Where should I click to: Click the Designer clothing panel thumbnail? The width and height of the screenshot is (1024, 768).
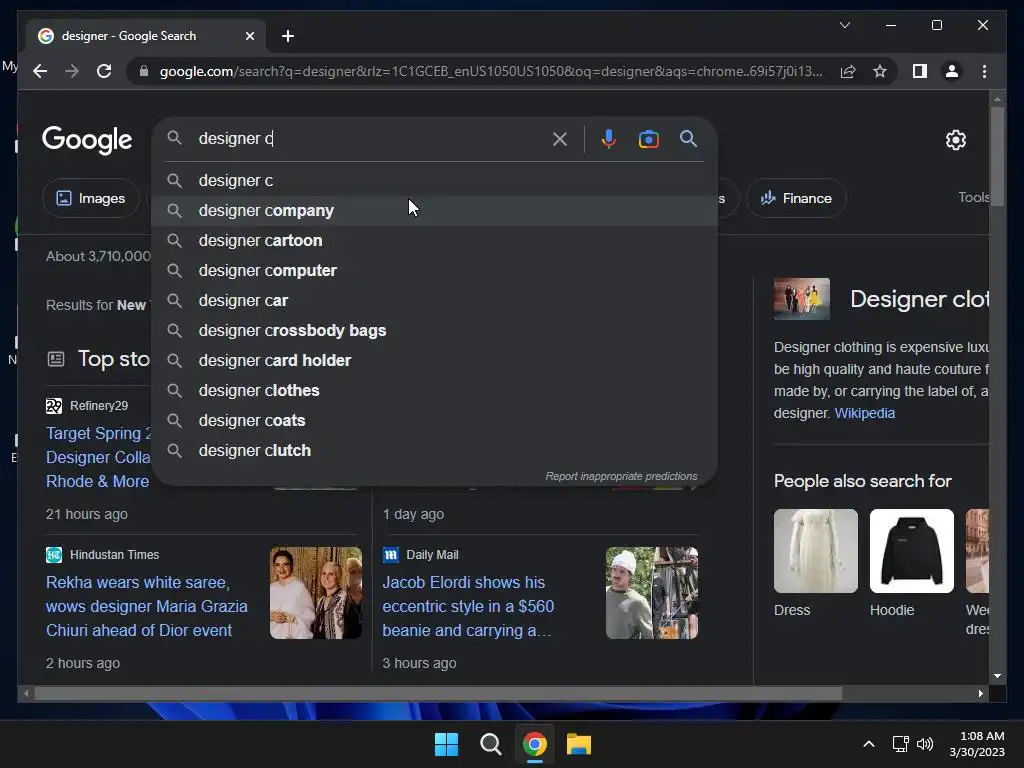tap(801, 299)
